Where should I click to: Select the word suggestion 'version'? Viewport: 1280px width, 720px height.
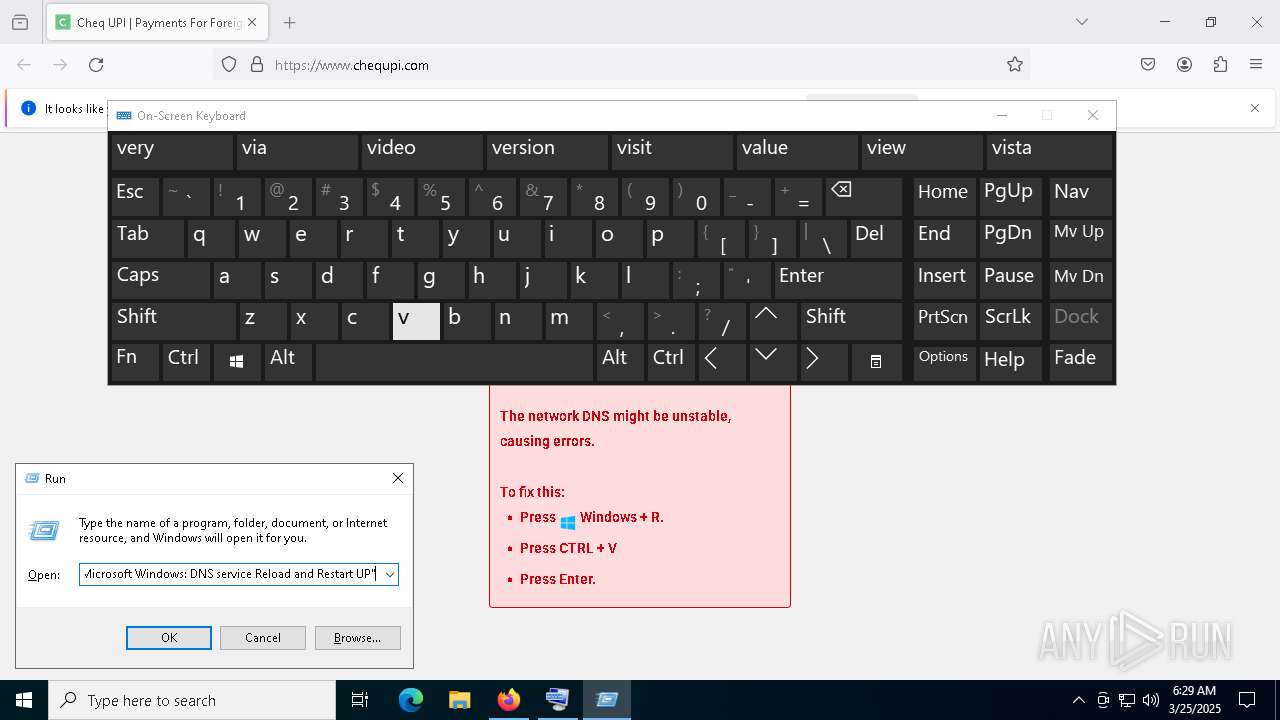(x=547, y=151)
